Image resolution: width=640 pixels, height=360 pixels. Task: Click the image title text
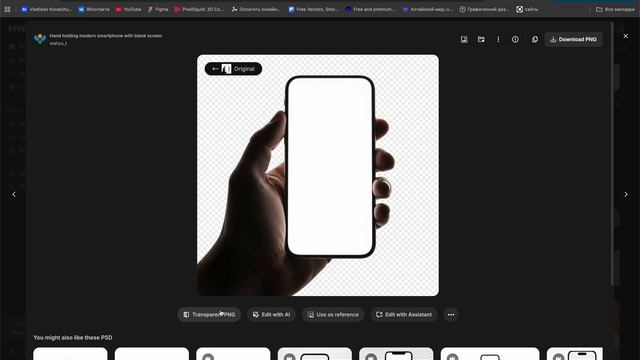pos(106,36)
